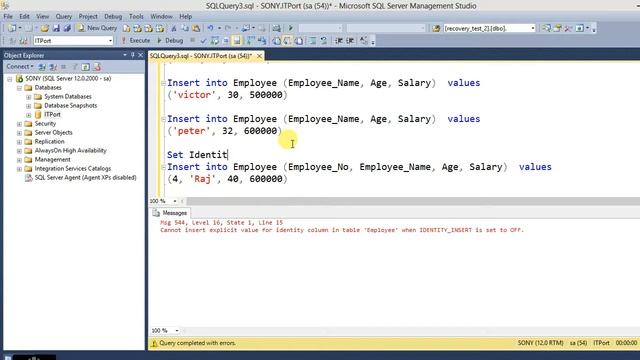Image resolution: width=640 pixels, height=360 pixels.
Task: Click the Paste clipboard icon
Action: pos(196,28)
